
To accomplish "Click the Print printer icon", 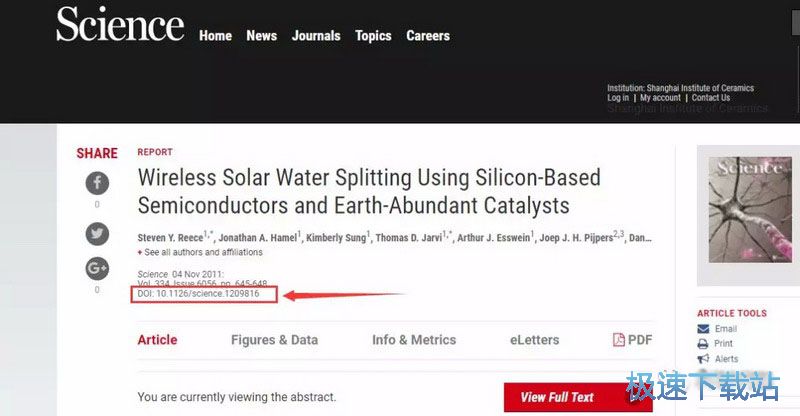I will click(703, 344).
